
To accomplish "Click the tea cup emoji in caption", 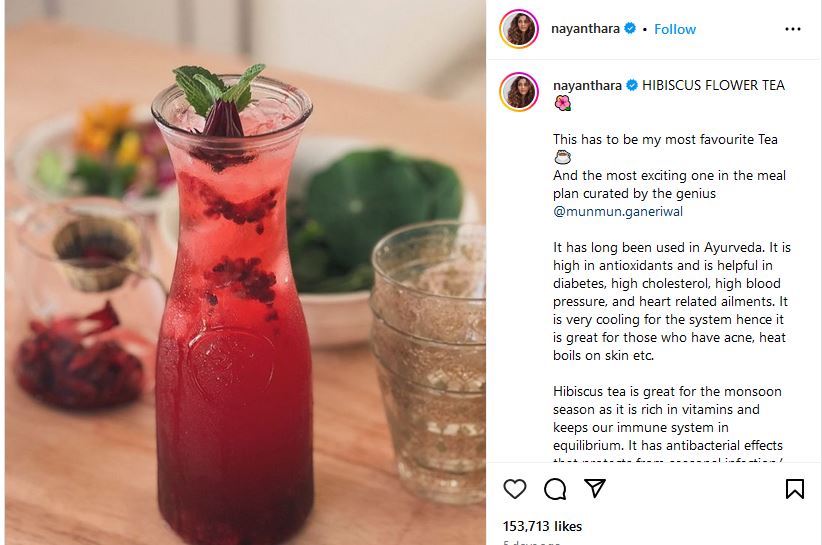I will pos(561,157).
